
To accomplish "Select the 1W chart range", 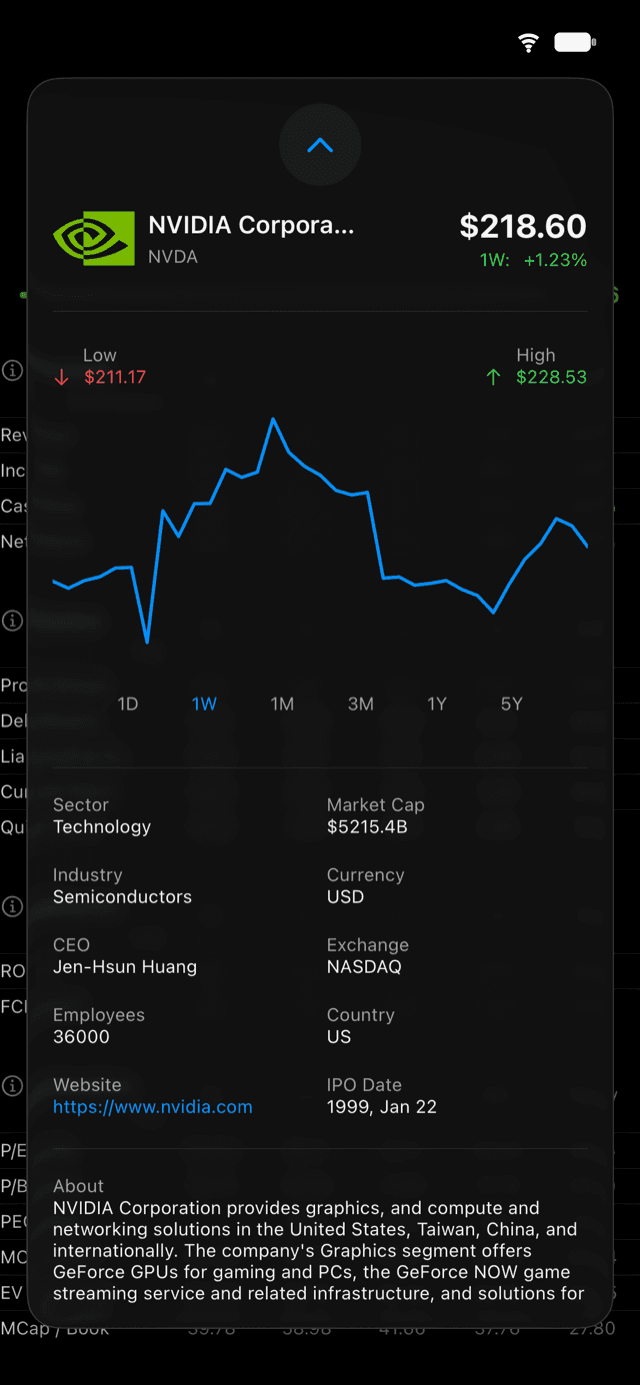I will (x=204, y=704).
